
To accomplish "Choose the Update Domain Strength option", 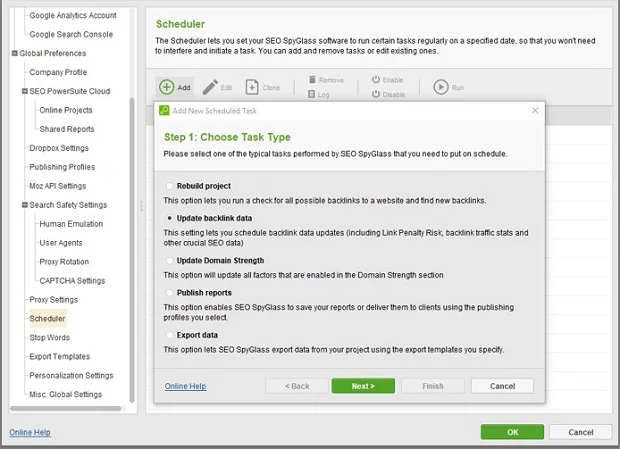I will 169,260.
